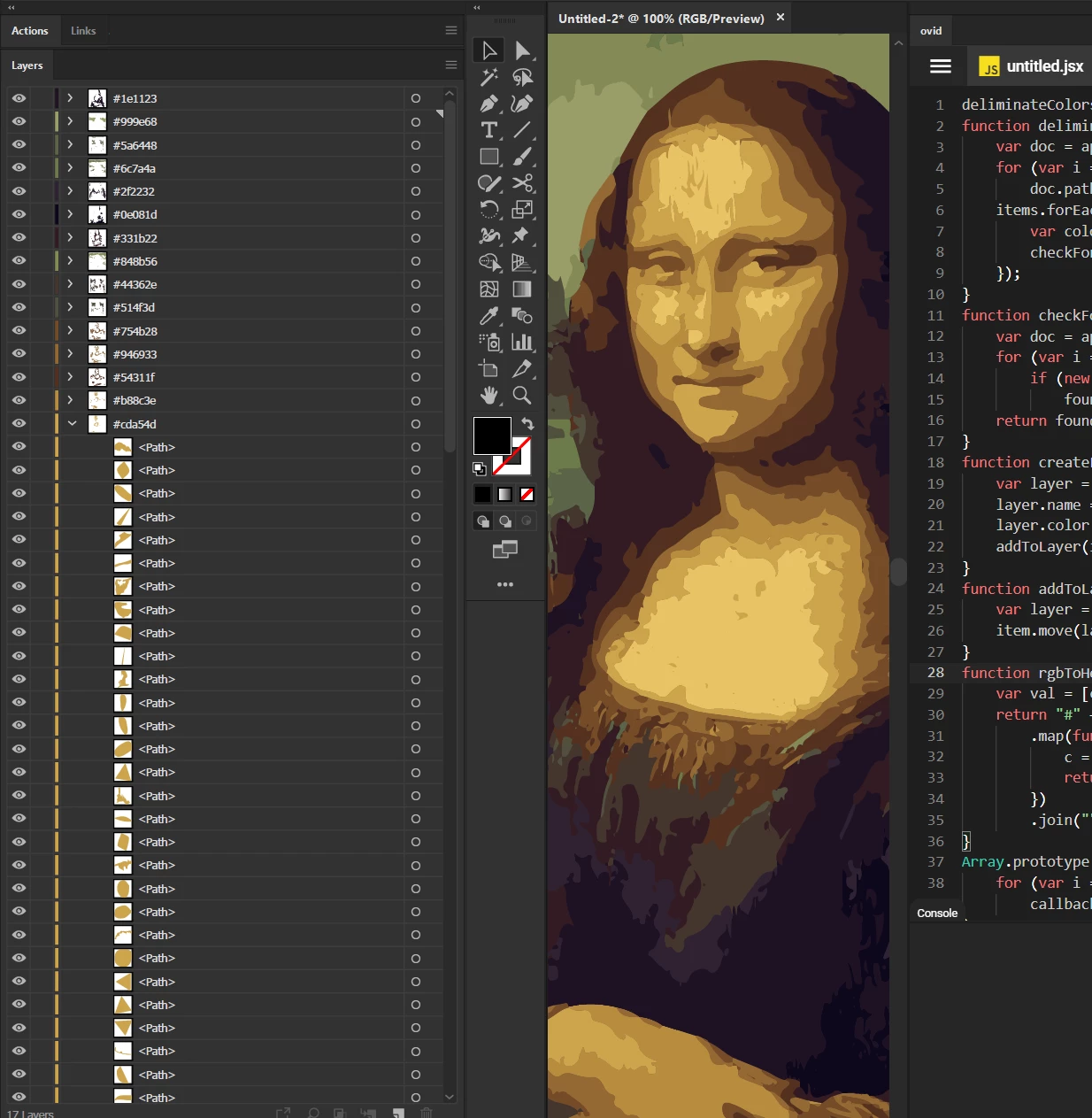
Task: Open the hamburger menu beside untitled.jsx
Action: 941,66
